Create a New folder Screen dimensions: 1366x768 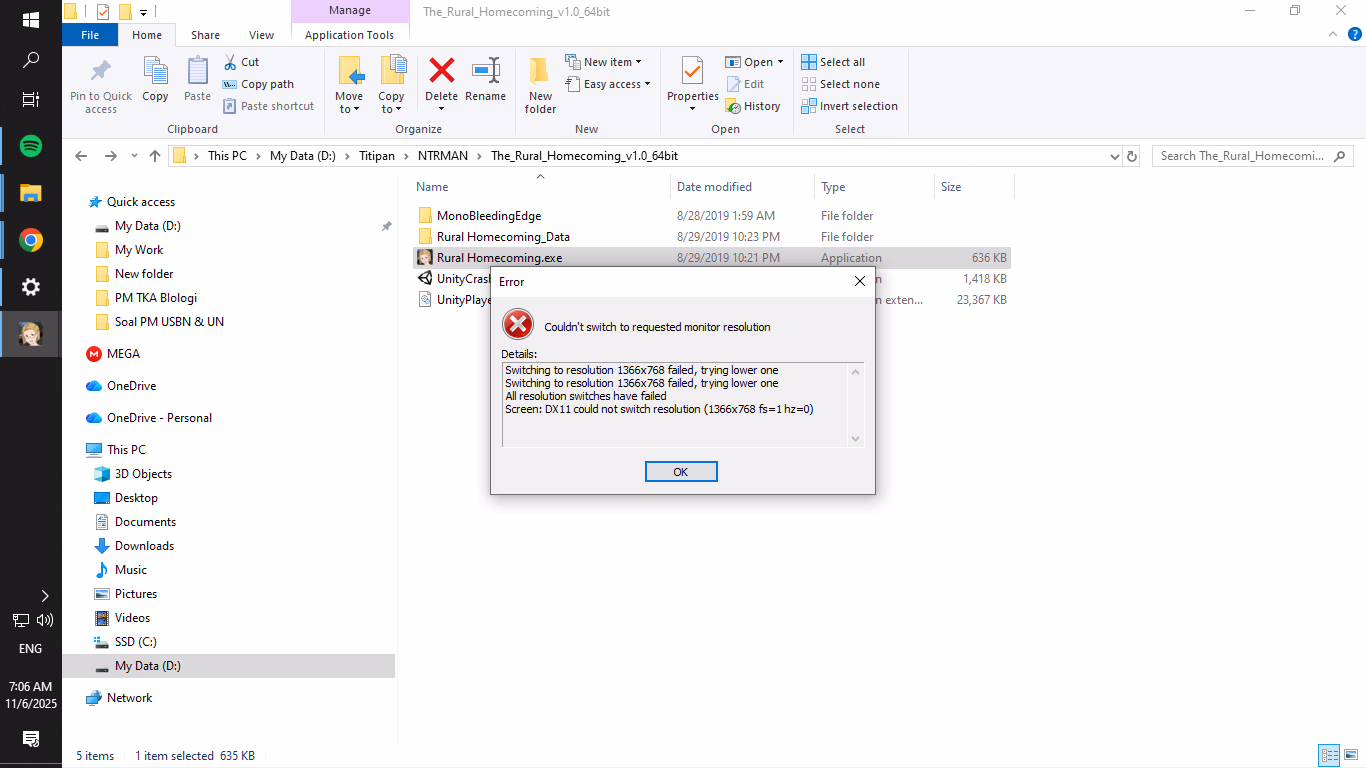pyautogui.click(x=540, y=85)
